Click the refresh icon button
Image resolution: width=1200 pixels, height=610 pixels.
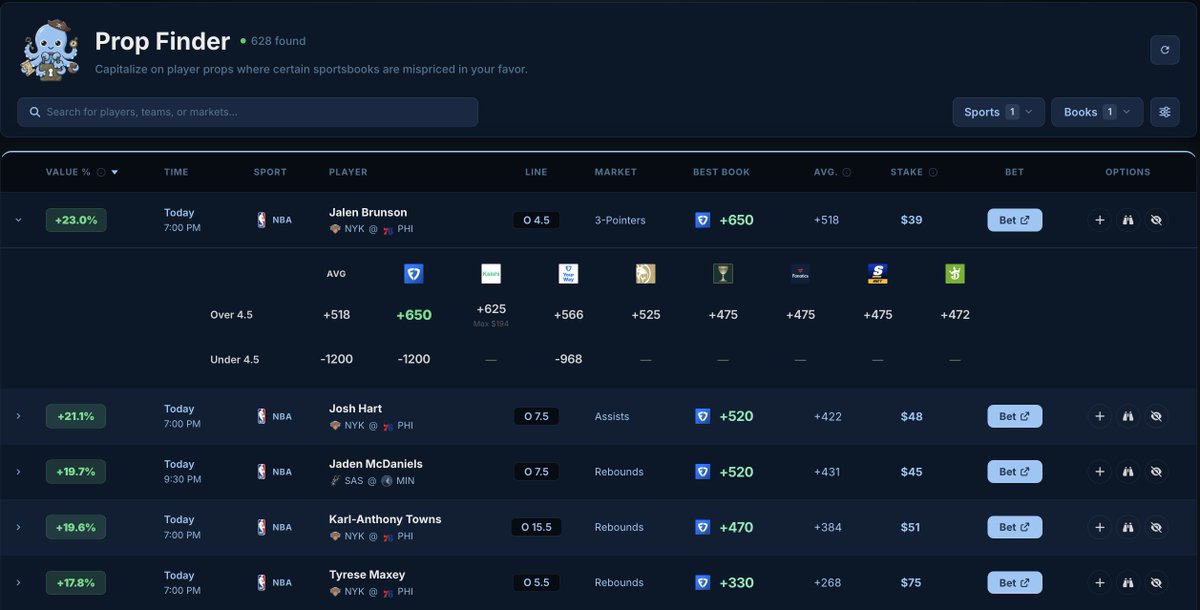click(1165, 50)
